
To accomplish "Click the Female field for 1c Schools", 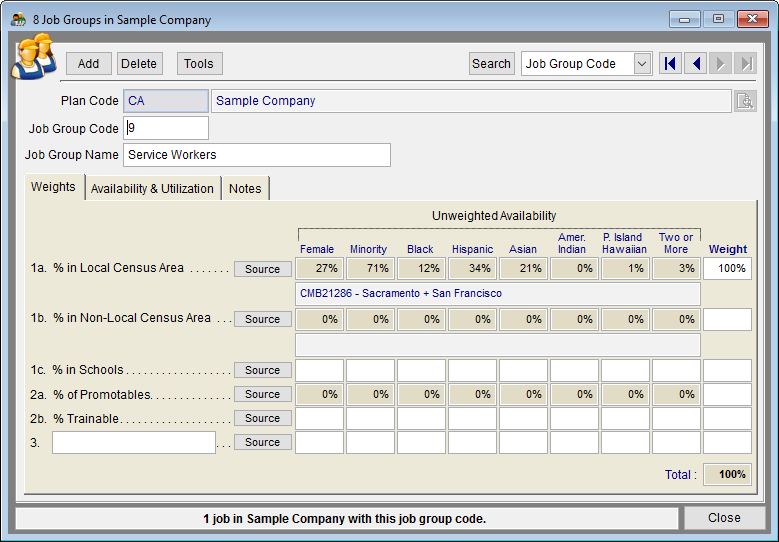I will coord(319,371).
